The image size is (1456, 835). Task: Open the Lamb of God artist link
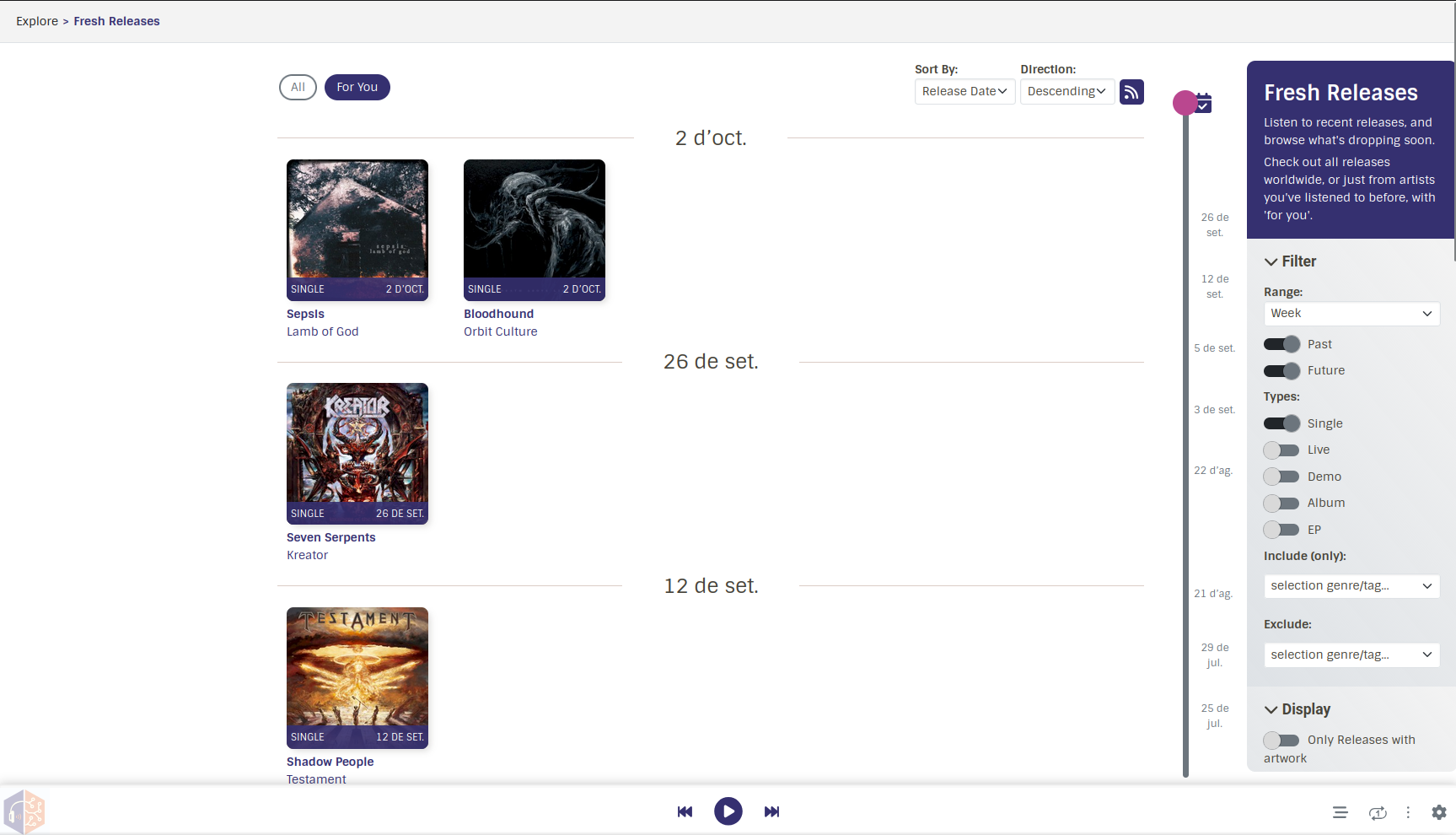(322, 331)
